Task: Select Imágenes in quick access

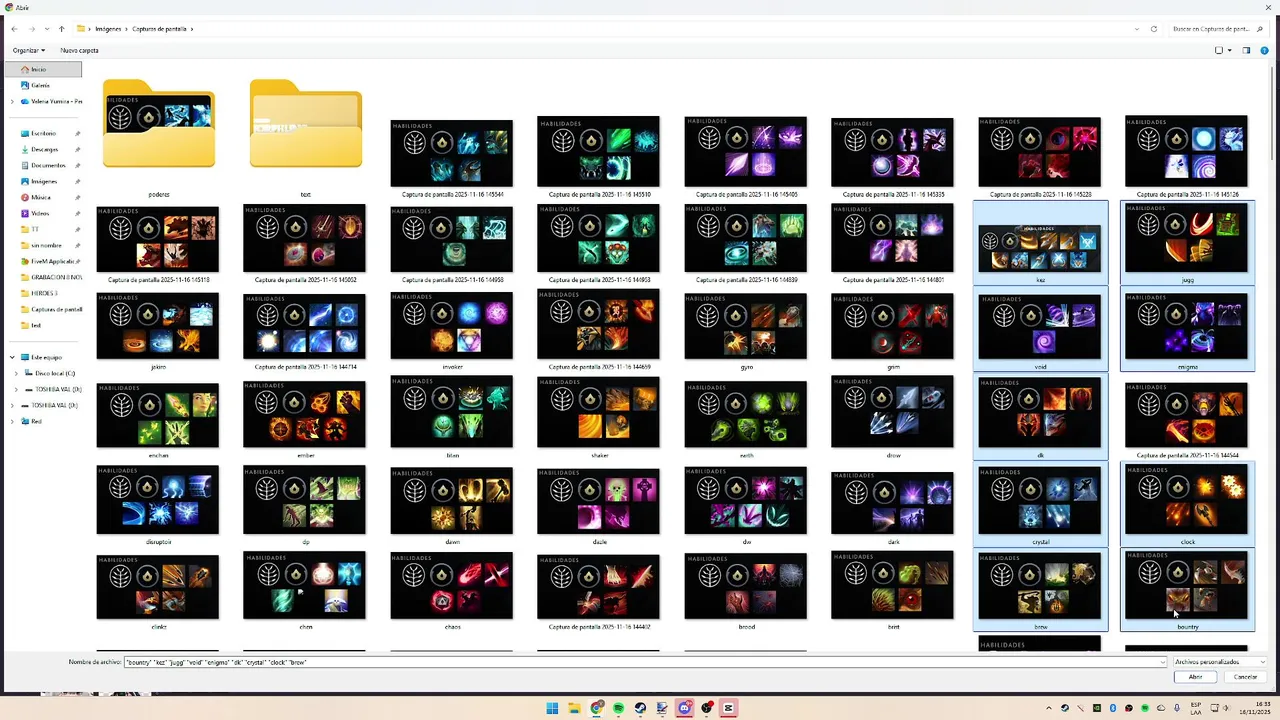Action: (x=43, y=181)
